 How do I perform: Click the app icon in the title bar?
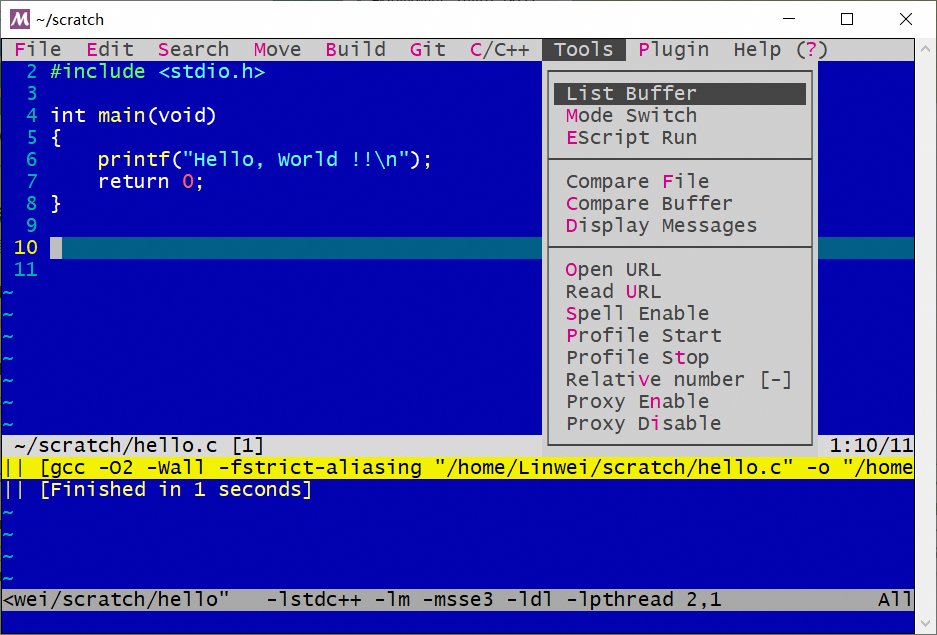[x=18, y=18]
